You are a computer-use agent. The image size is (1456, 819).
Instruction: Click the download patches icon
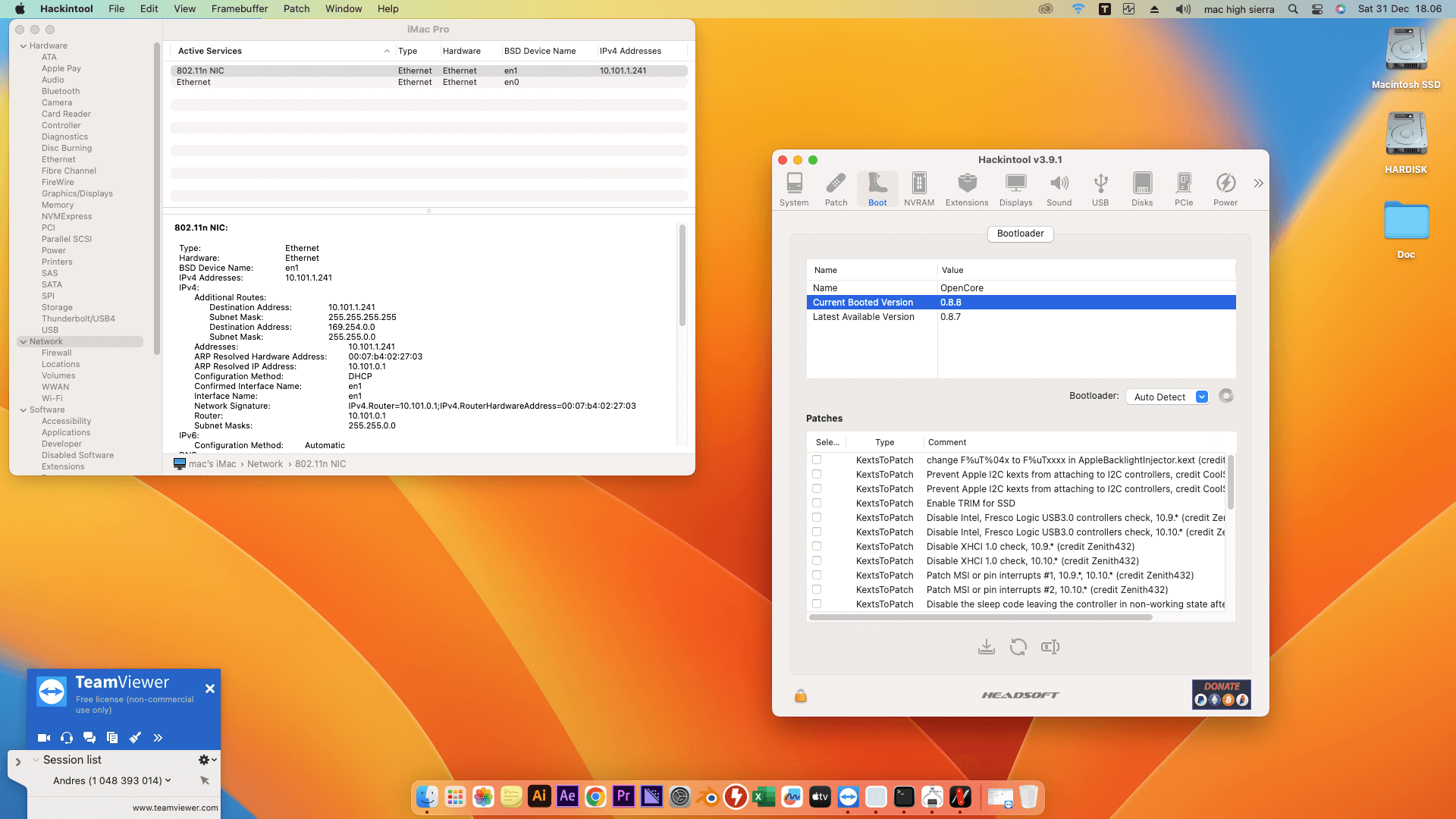click(x=986, y=647)
